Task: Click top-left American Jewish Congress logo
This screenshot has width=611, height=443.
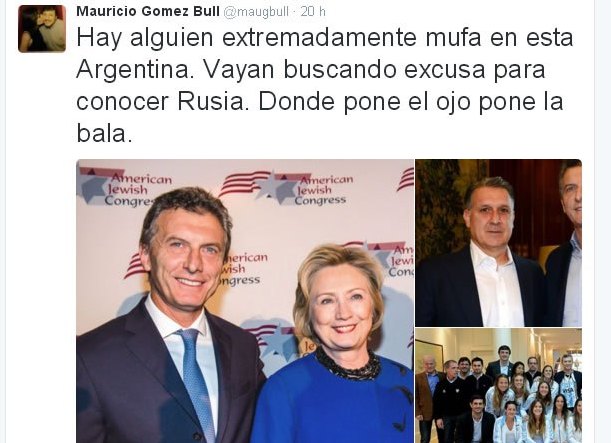Action: tap(125, 187)
